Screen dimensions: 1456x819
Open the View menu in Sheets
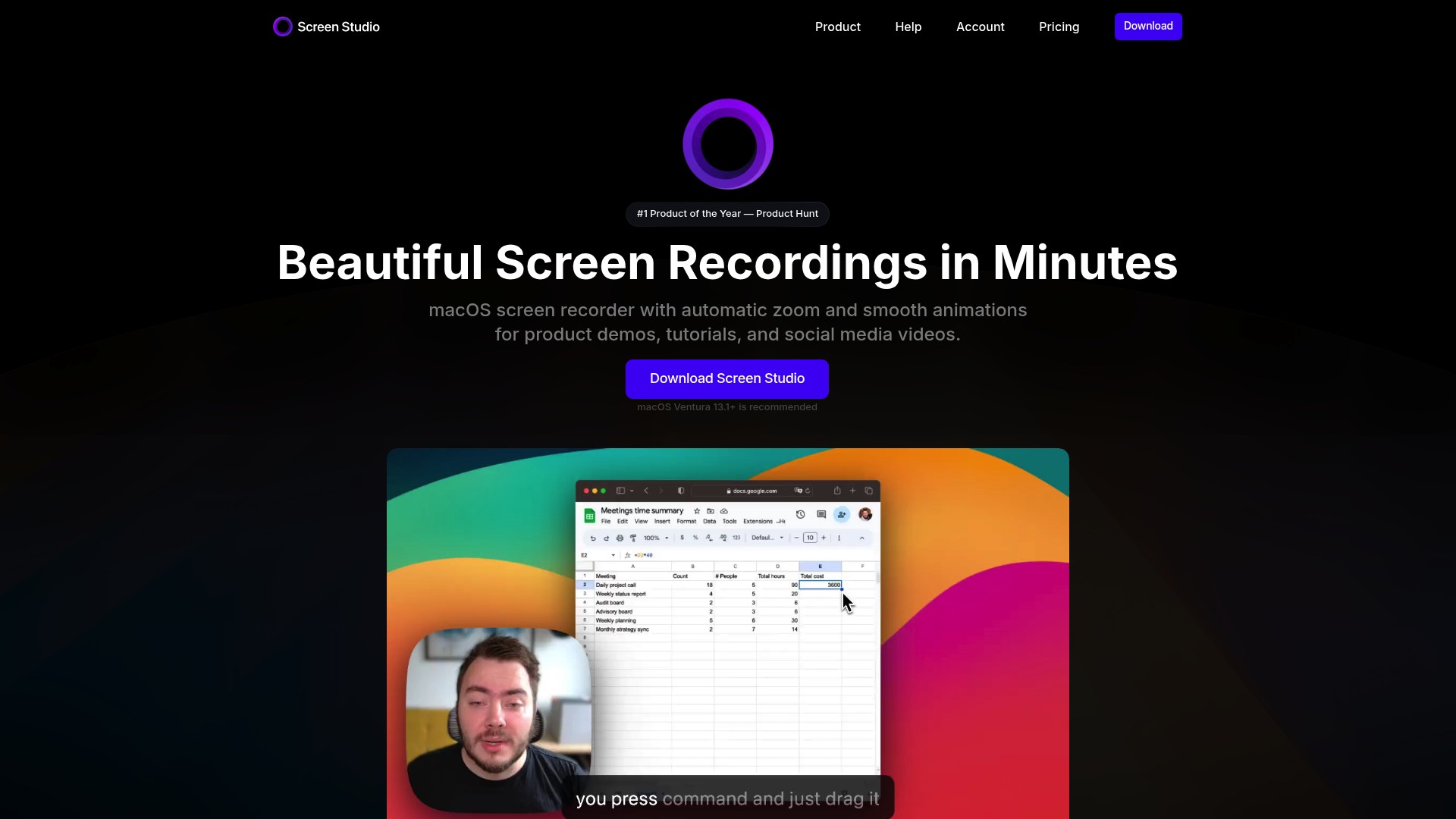click(641, 522)
